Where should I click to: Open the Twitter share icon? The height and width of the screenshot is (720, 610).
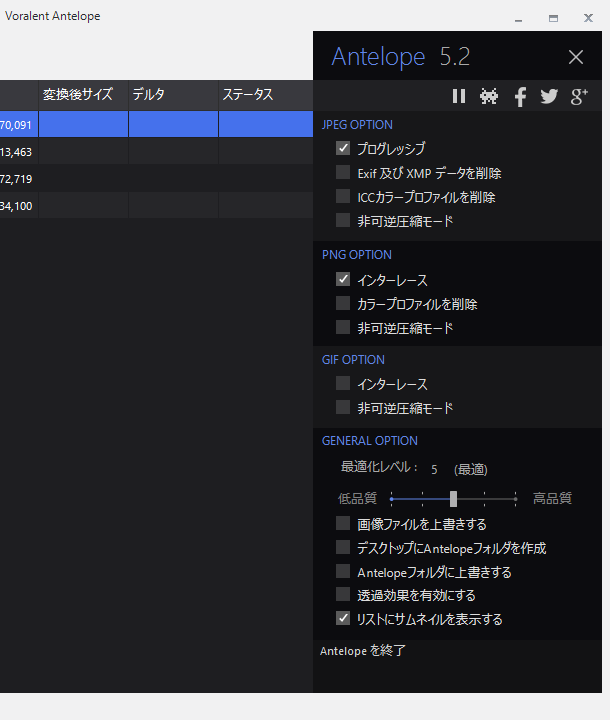tap(549, 96)
